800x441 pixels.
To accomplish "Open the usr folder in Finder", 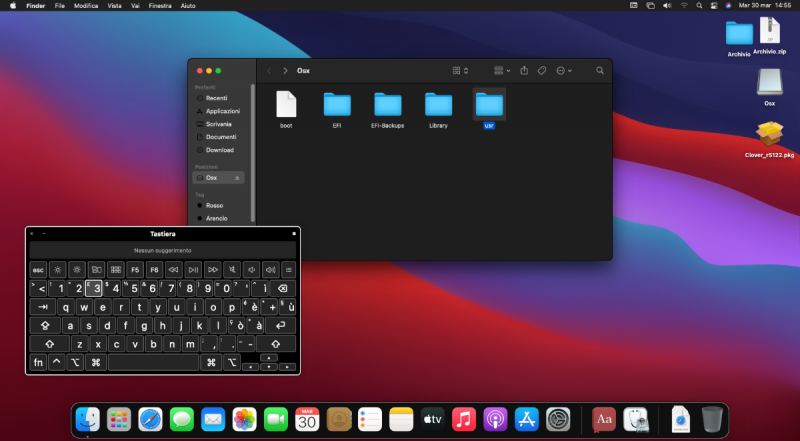I will pos(489,105).
